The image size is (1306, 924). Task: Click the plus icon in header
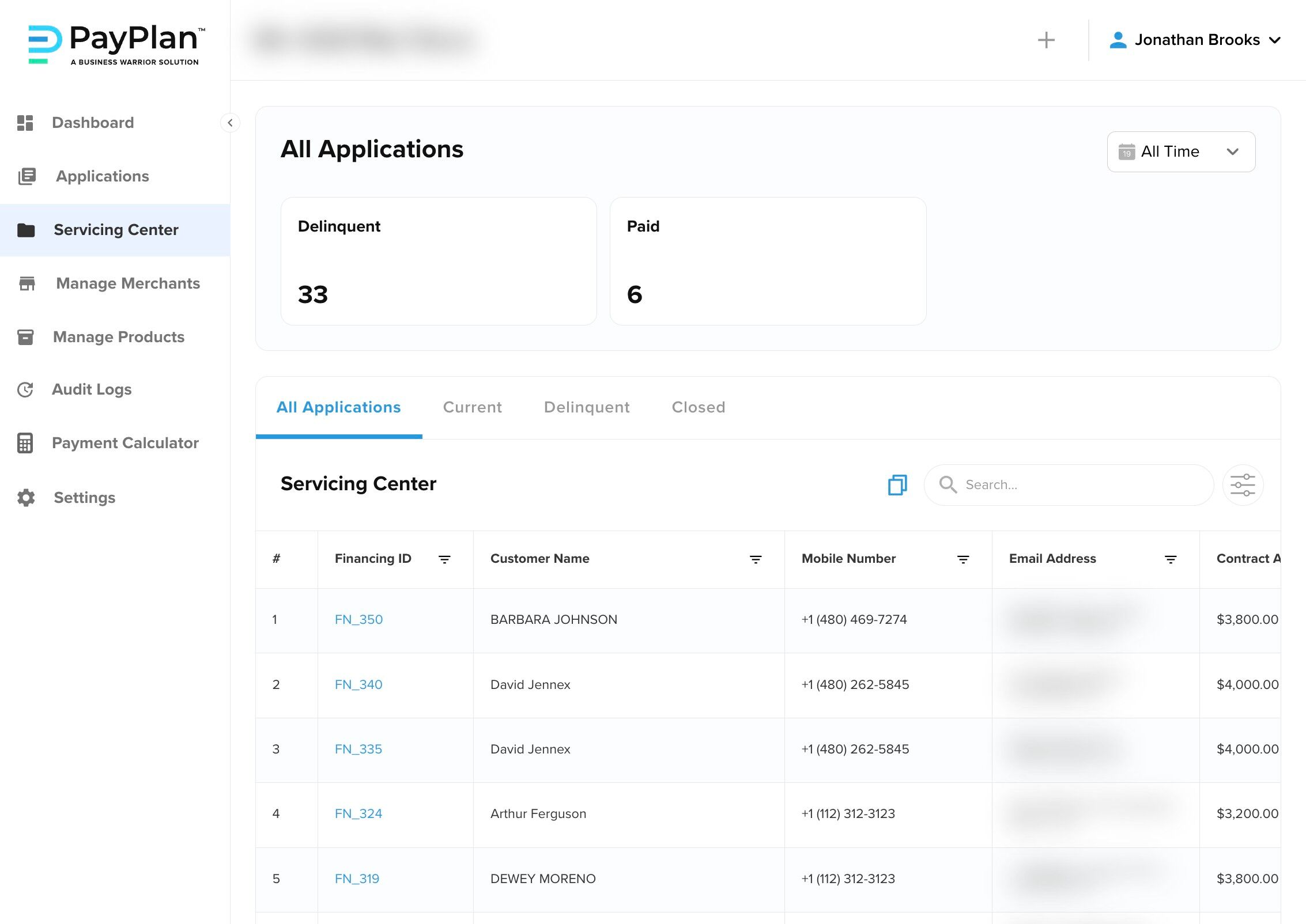pyautogui.click(x=1046, y=40)
